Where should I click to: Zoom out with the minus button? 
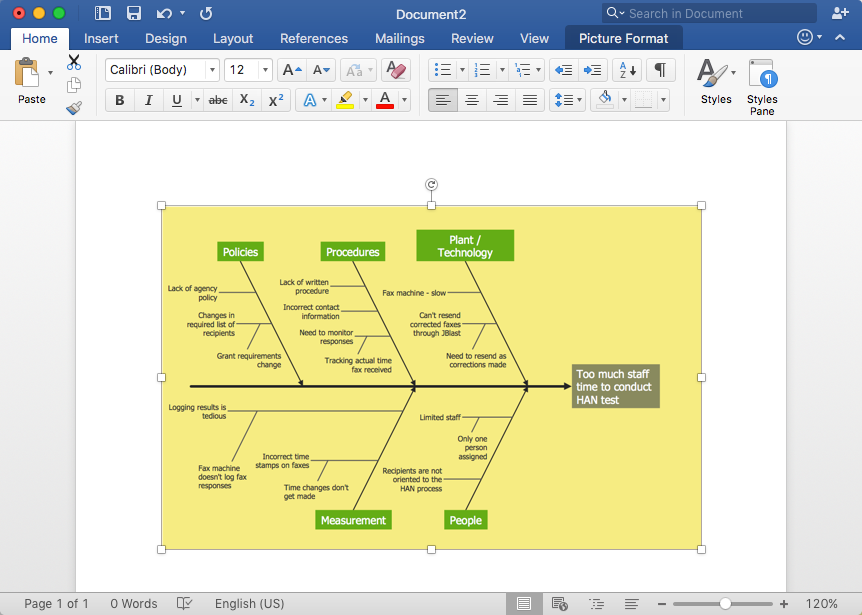662,603
